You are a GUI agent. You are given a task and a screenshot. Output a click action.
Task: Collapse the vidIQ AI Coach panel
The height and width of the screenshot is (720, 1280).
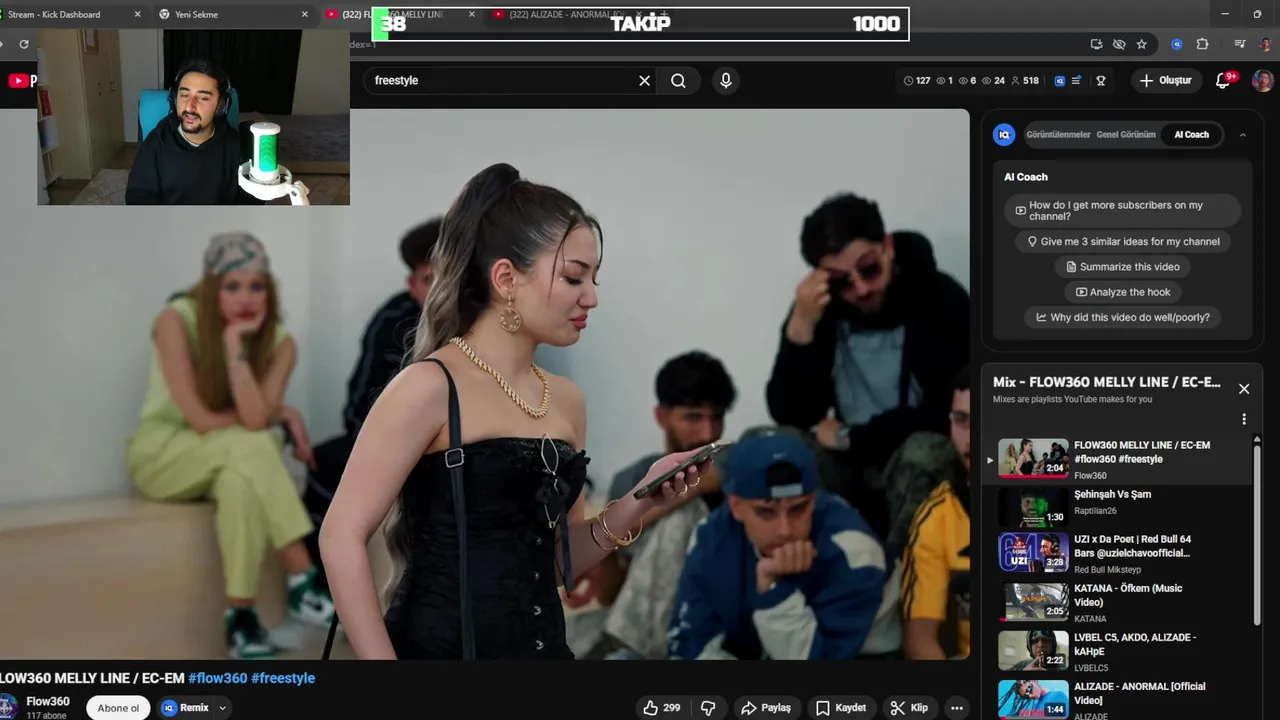coord(1243,135)
